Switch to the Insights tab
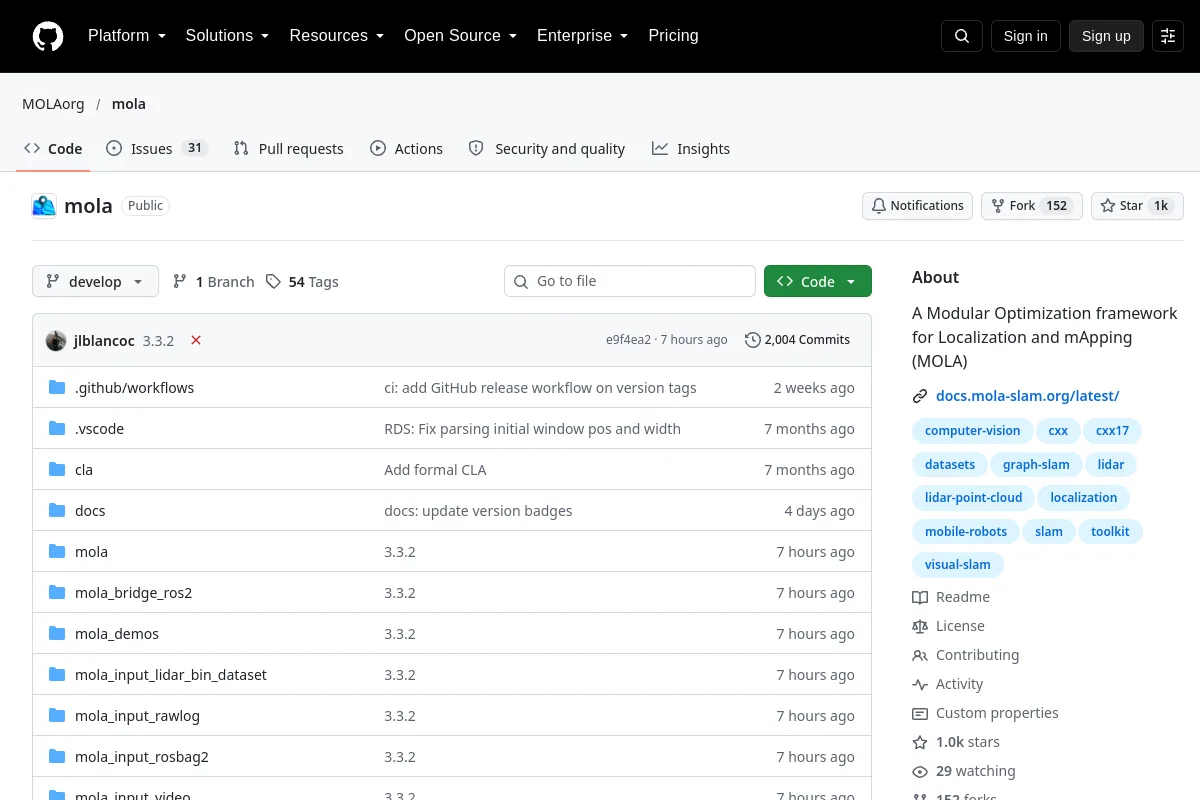Viewport: 1200px width, 800px height. pyautogui.click(x=691, y=149)
